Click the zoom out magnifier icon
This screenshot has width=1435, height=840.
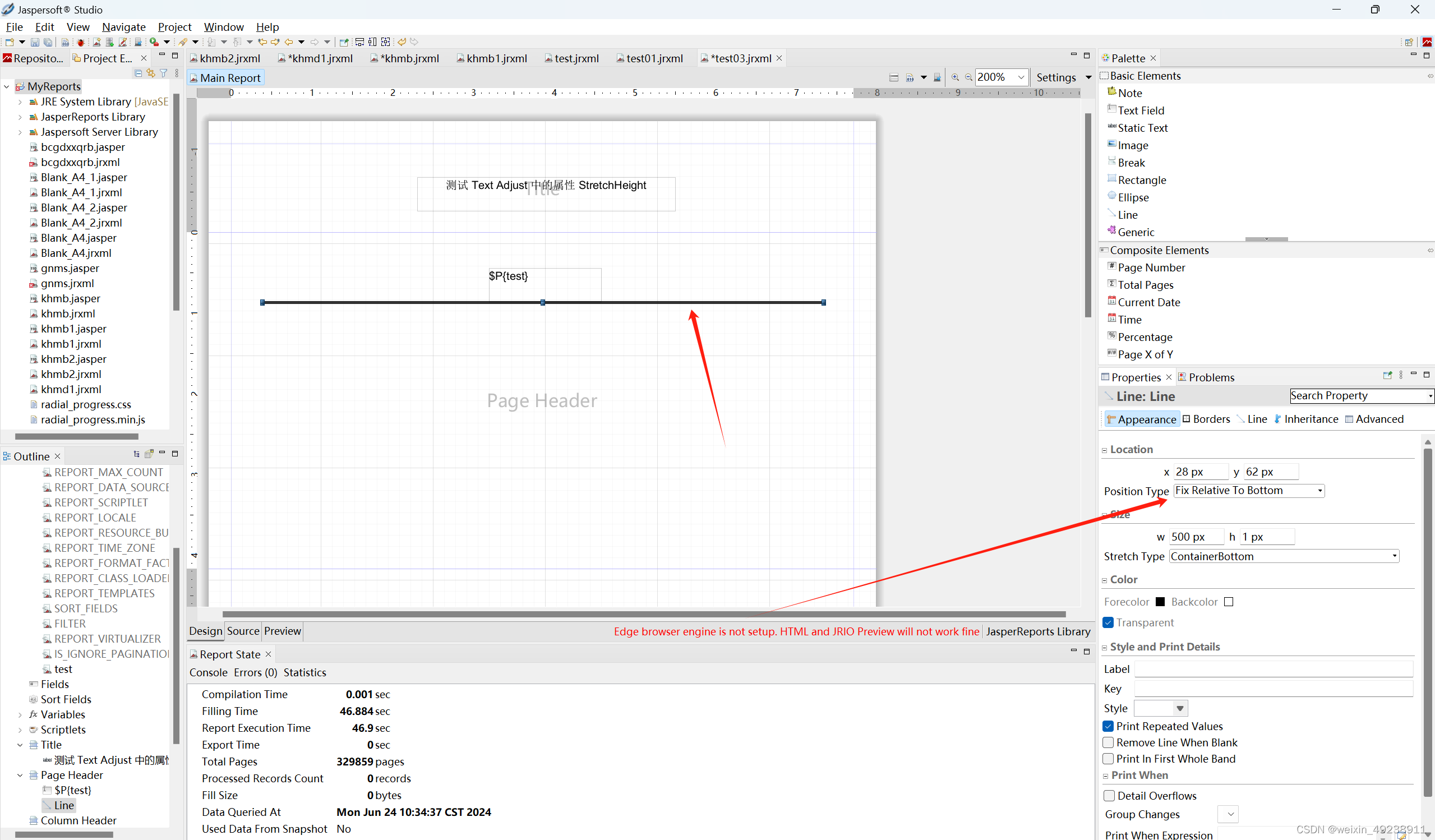pyautogui.click(x=968, y=77)
